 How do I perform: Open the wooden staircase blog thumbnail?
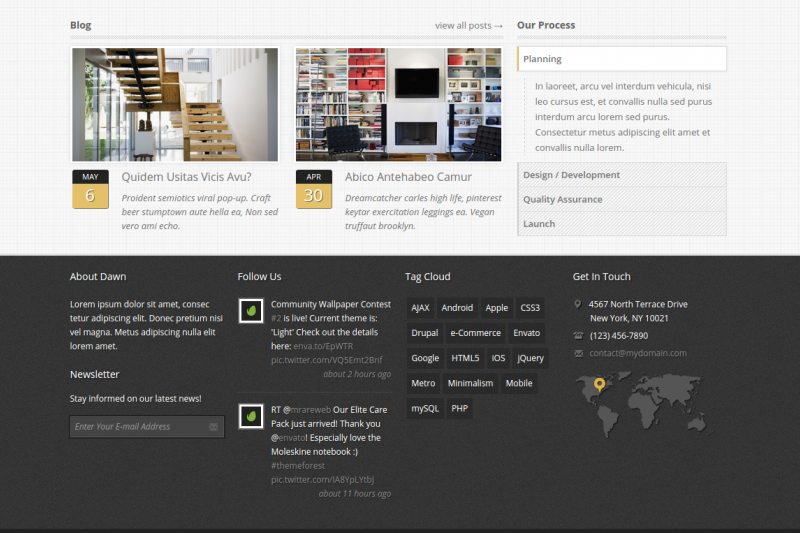(175, 104)
